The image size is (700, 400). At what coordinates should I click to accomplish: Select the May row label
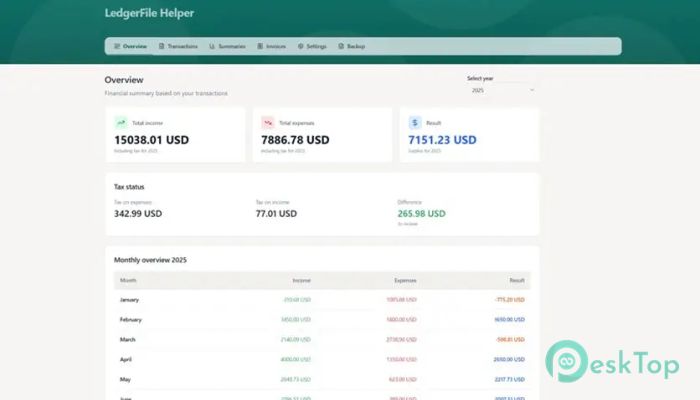point(125,379)
